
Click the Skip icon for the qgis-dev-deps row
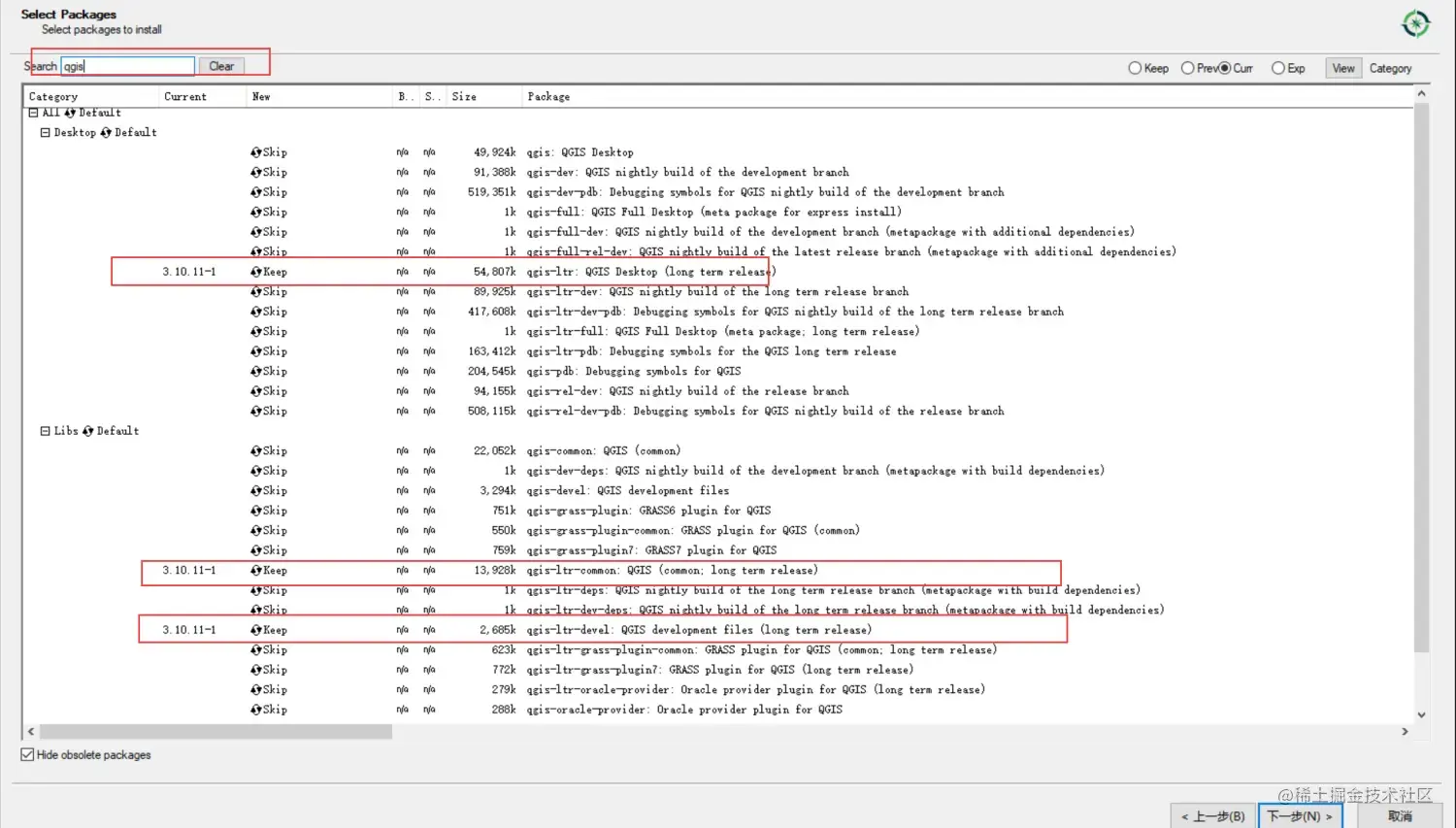(x=256, y=471)
